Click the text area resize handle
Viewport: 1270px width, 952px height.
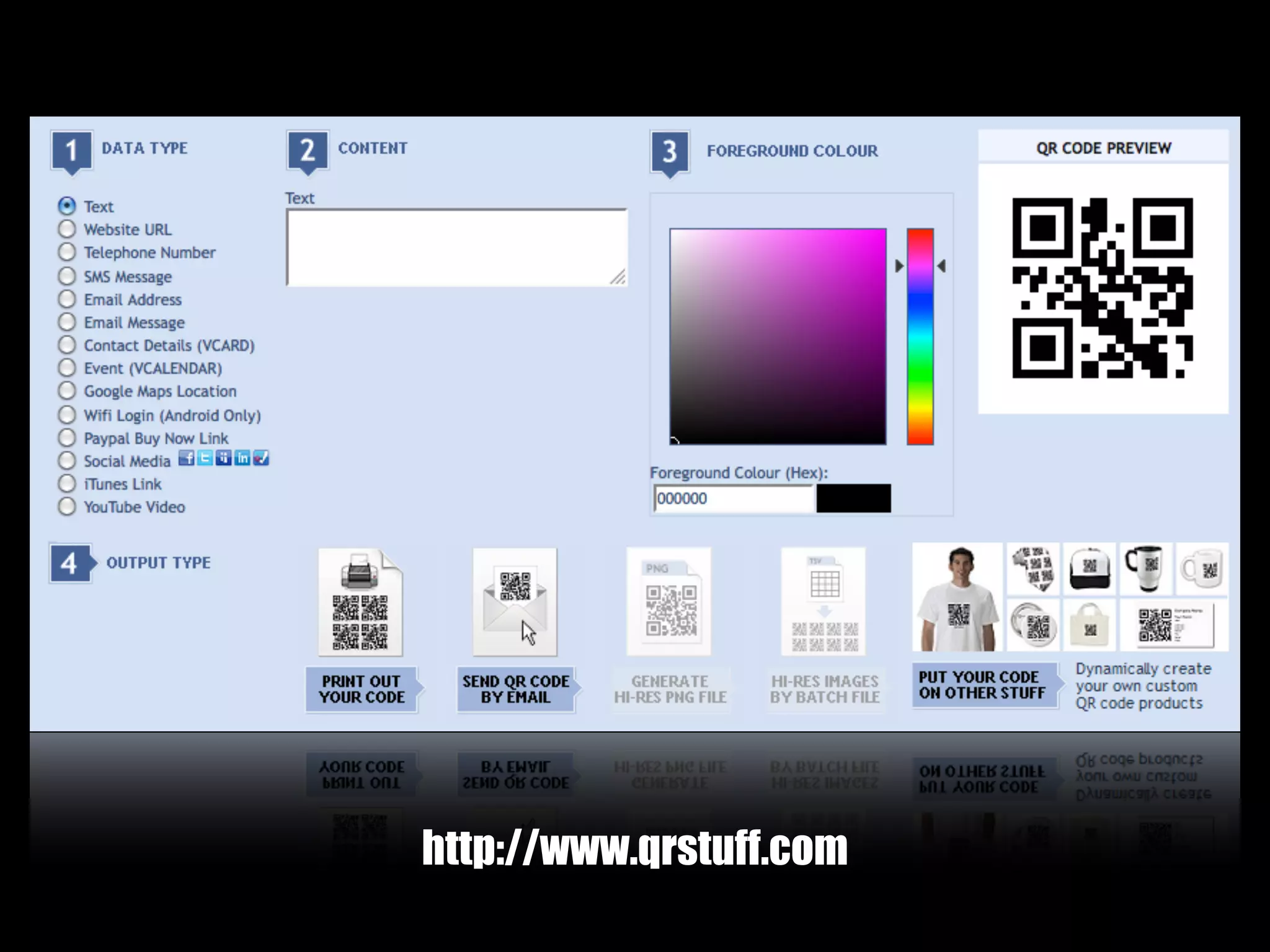click(618, 277)
